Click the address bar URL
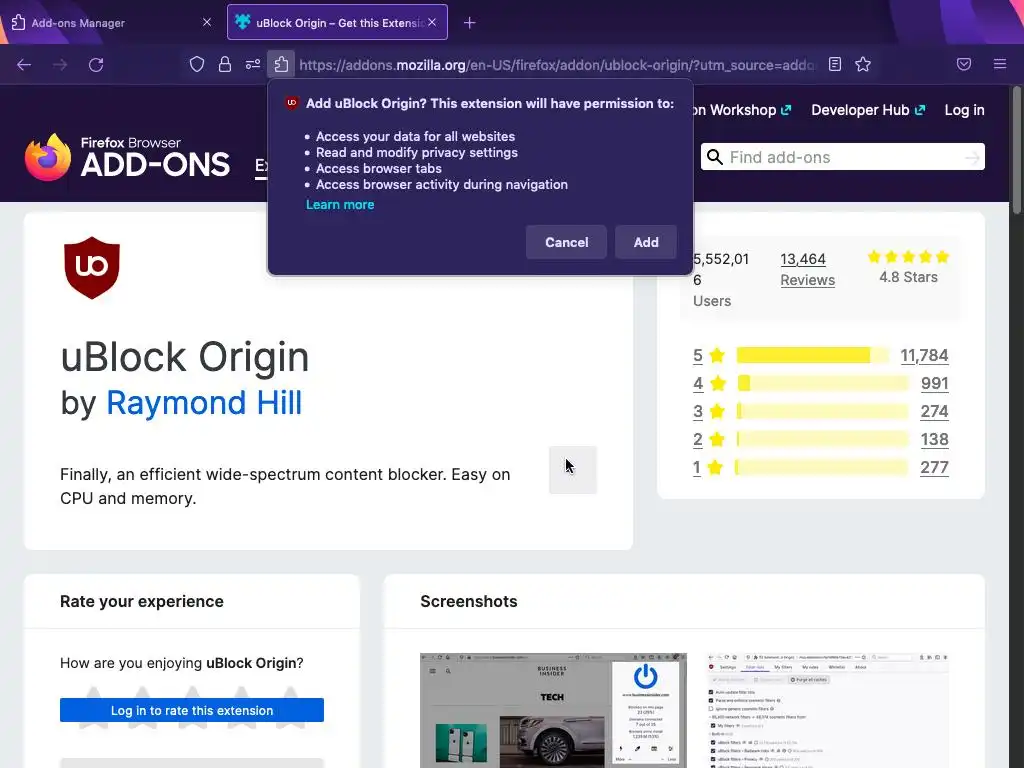 pos(556,65)
